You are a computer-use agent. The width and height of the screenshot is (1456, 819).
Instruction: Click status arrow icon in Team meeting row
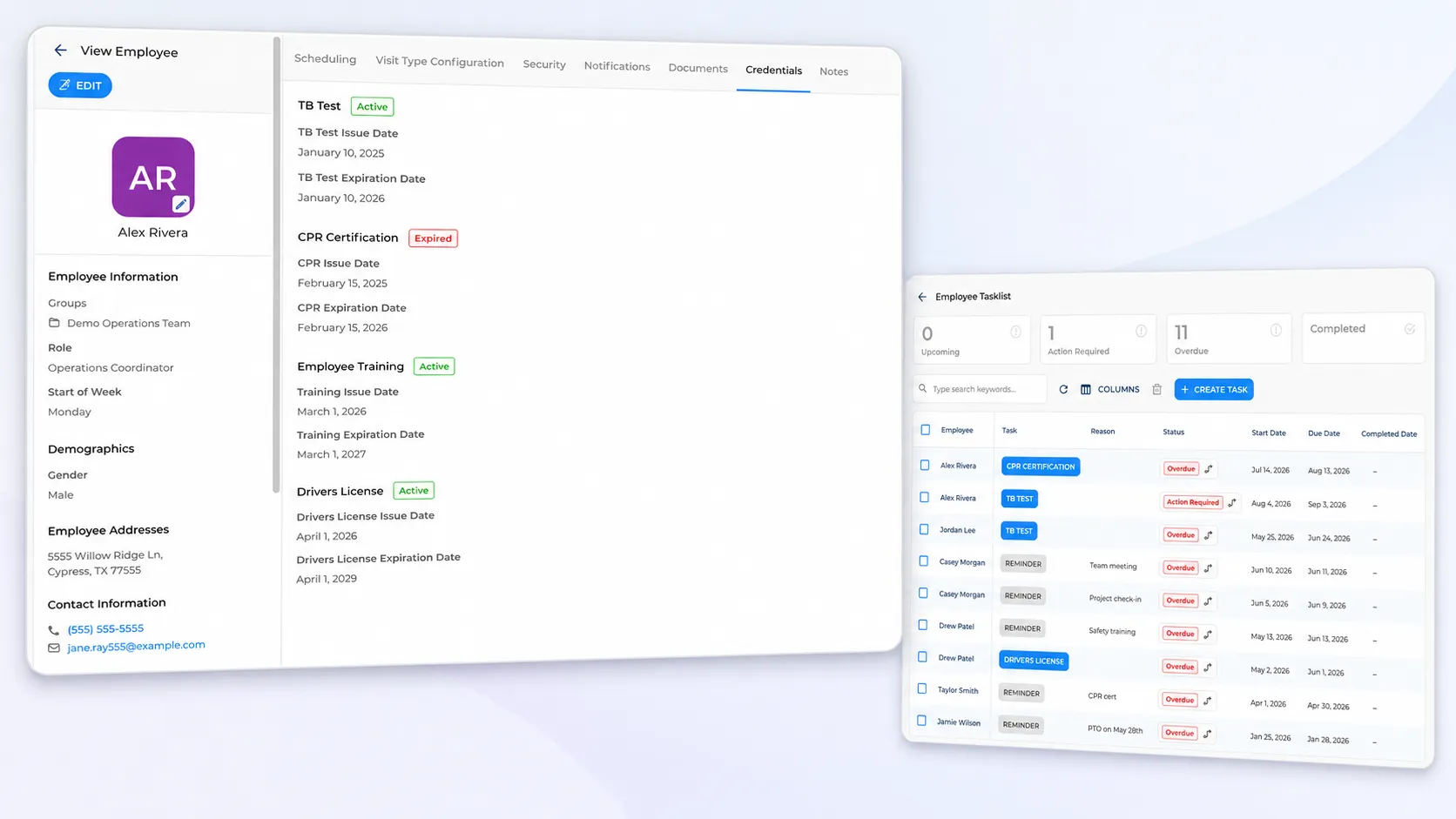point(1208,568)
